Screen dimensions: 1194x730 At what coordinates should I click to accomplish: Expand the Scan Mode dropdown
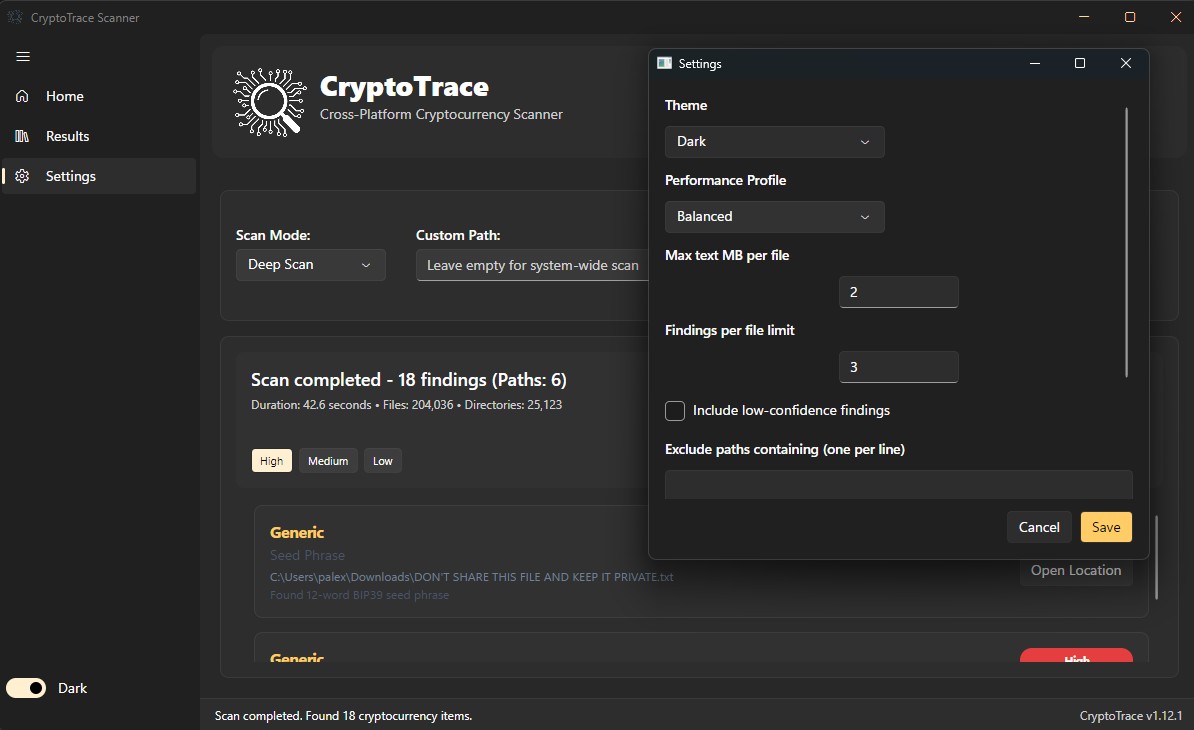pyautogui.click(x=310, y=265)
